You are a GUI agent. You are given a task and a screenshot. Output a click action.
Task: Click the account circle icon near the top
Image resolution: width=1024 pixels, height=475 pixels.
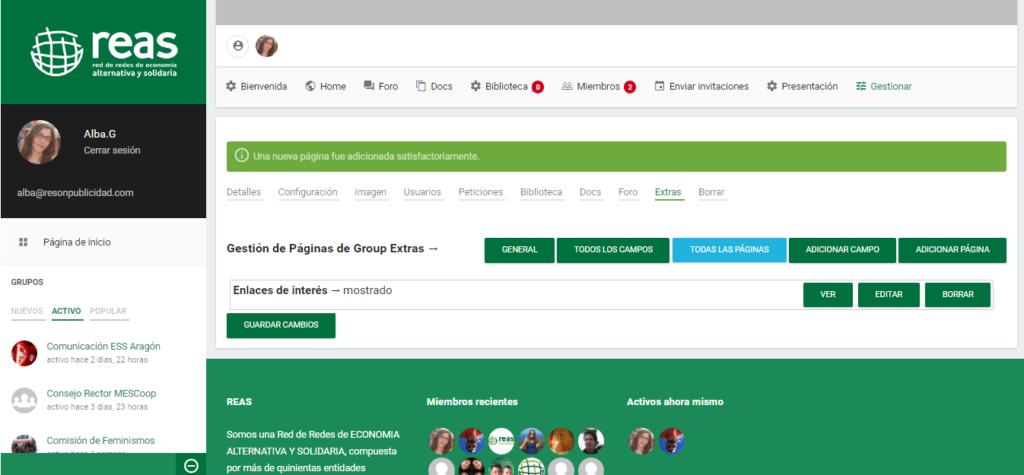(238, 46)
